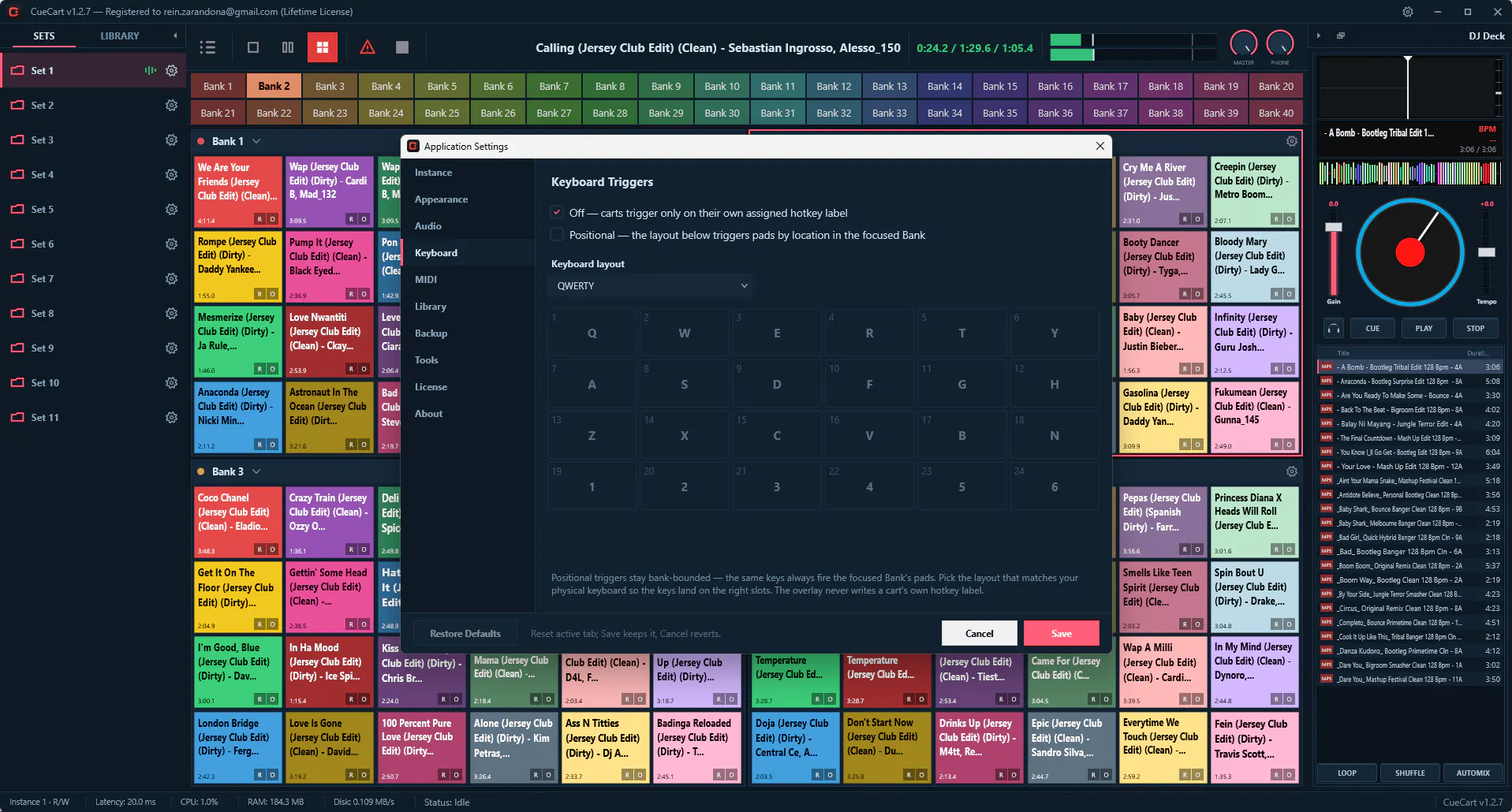Toggle LOOP in the DJ Deck
Image resolution: width=1512 pixels, height=812 pixels.
1347,773
